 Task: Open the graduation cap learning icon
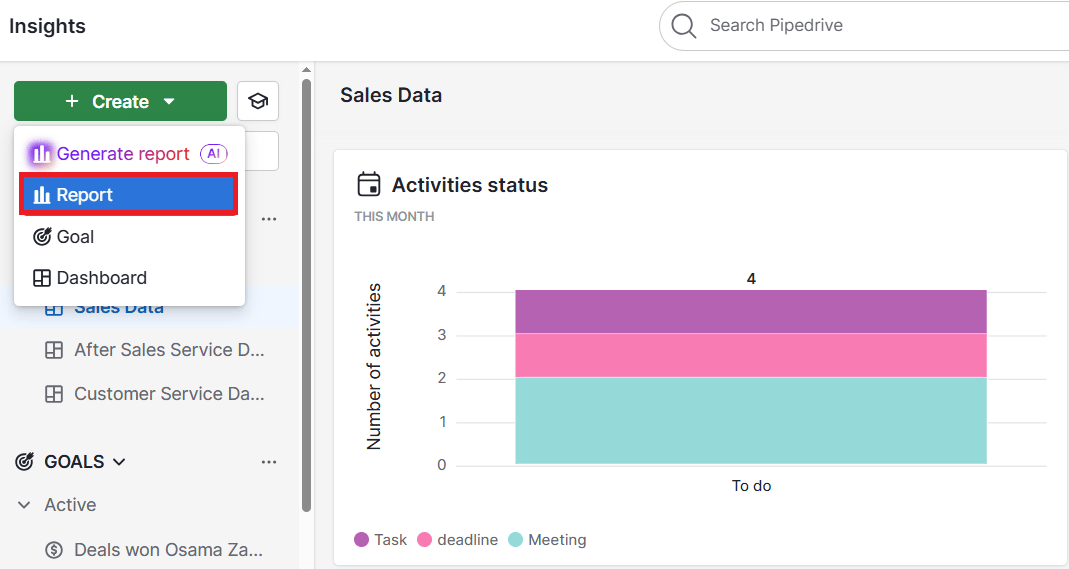point(258,101)
